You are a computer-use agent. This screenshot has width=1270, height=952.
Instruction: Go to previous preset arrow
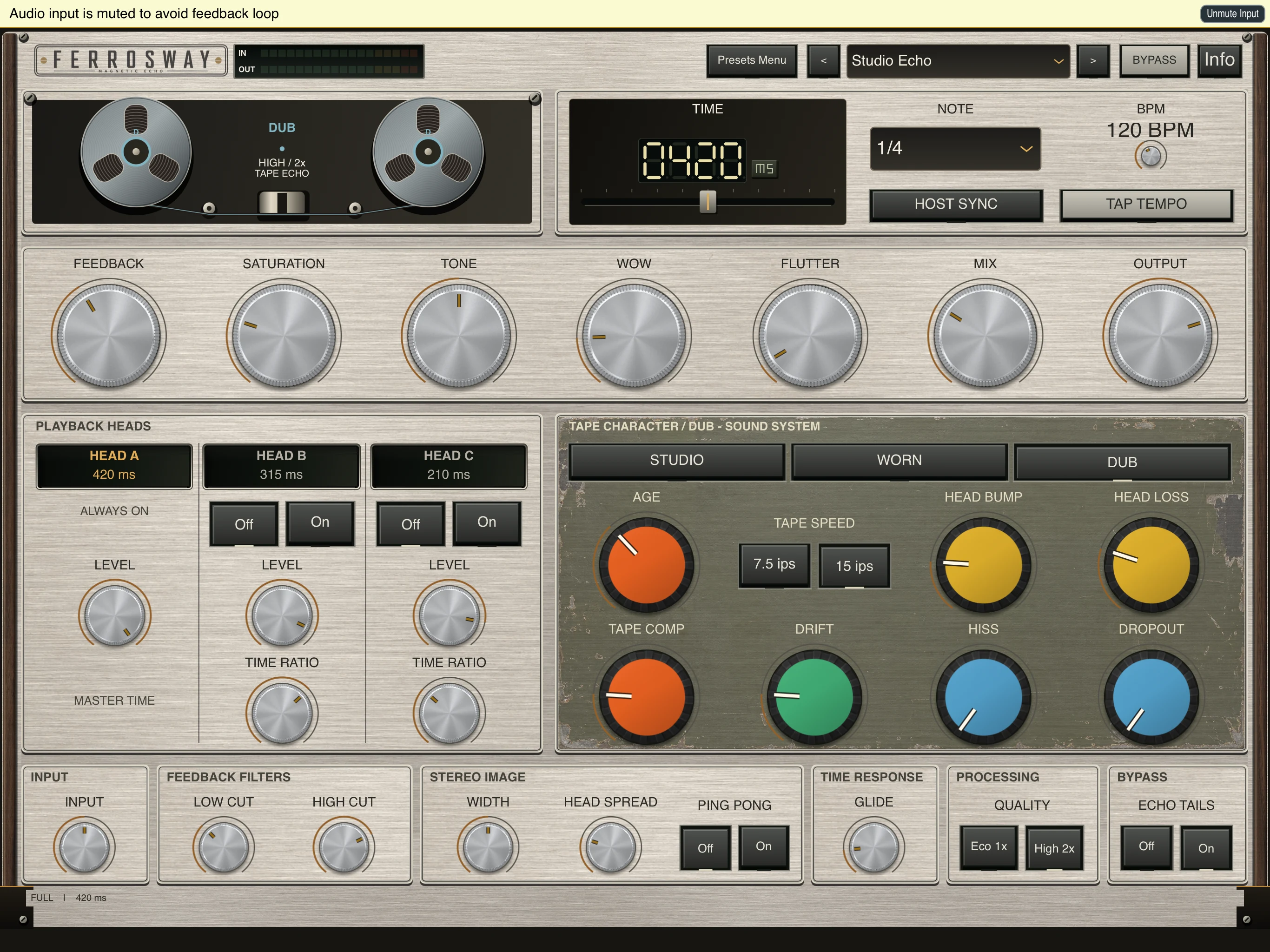tap(823, 61)
